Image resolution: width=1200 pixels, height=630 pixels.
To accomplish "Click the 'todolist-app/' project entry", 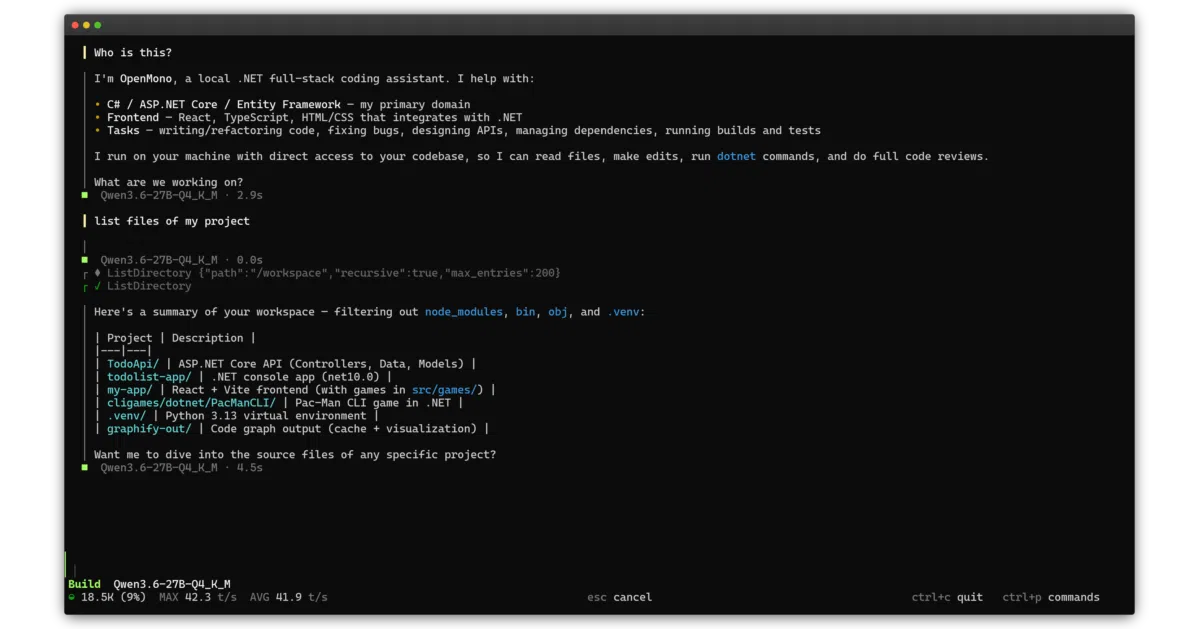I will [x=149, y=377].
